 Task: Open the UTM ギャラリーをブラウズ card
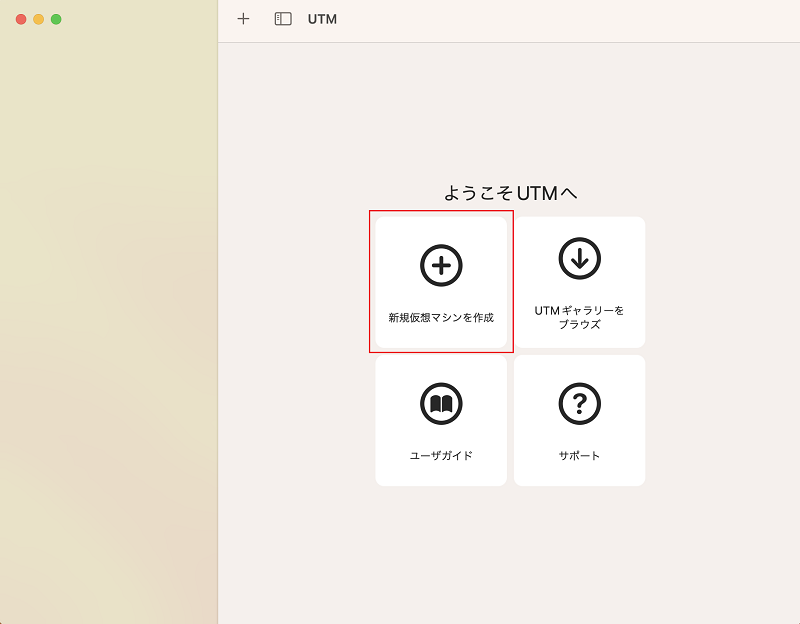click(x=579, y=282)
